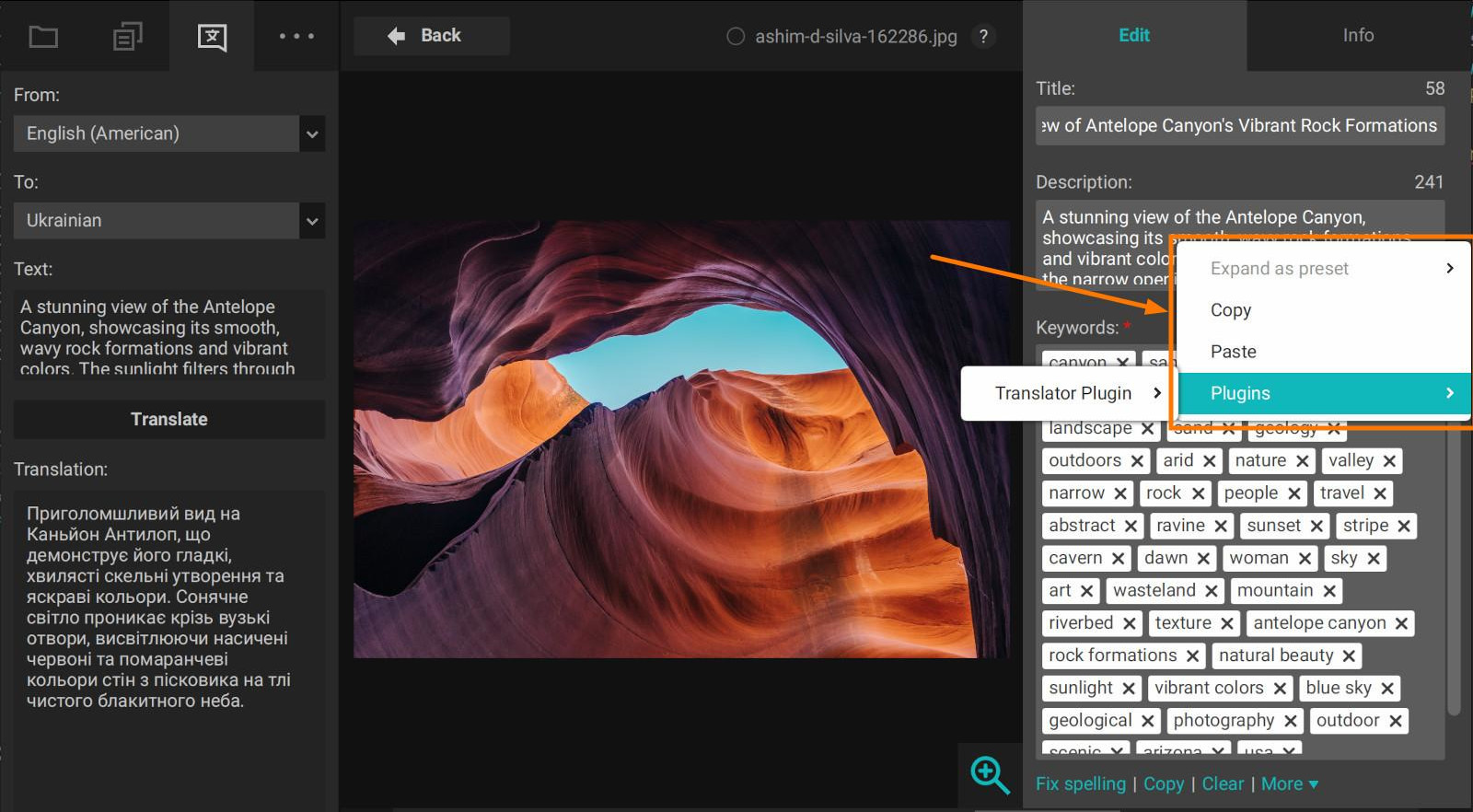This screenshot has width=1473, height=812.
Task: Remove the nature keyword
Action: click(x=1302, y=461)
